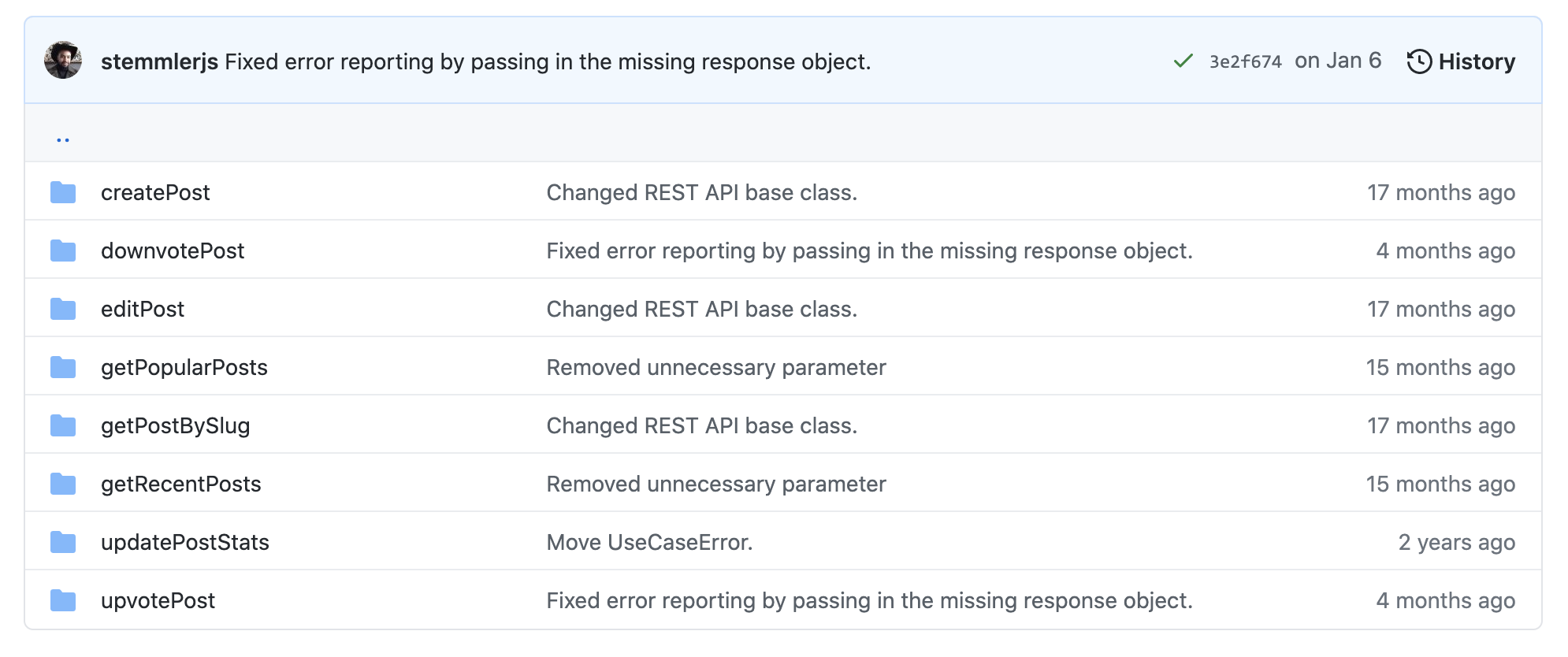1568x657 pixels.
Task: Click the getPopularPosts folder icon
Action: click(63, 367)
